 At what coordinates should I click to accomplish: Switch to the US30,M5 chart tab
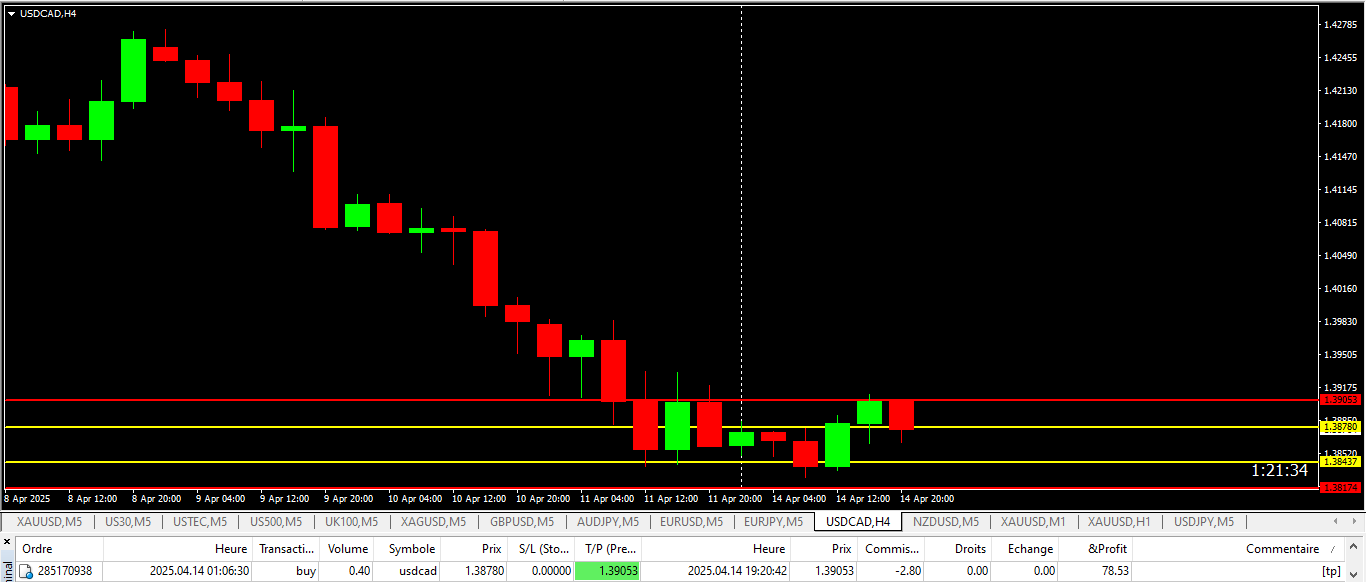128,522
